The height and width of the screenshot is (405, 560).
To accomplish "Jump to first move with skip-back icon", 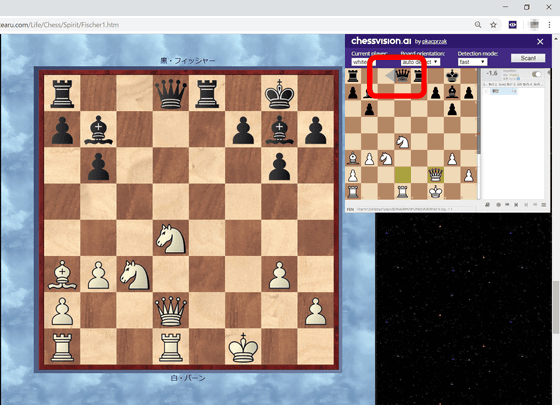I will [x=516, y=205].
